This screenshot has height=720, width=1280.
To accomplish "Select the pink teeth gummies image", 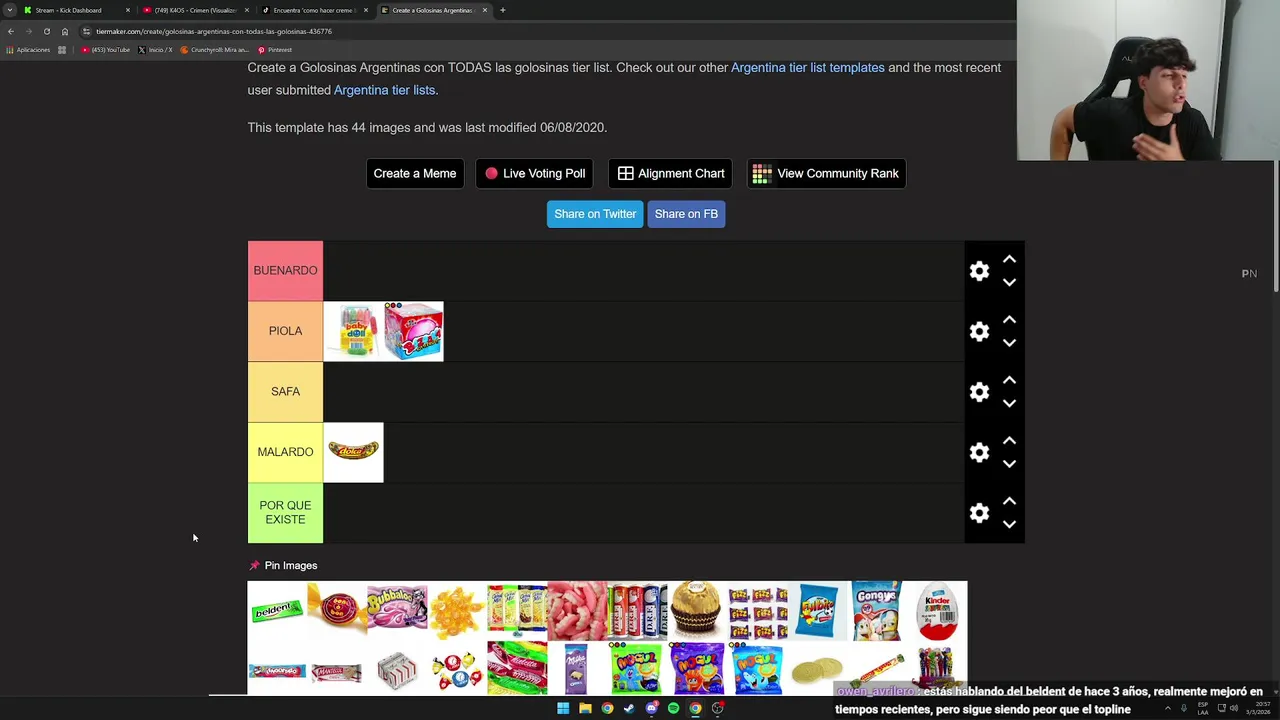I will (577, 611).
